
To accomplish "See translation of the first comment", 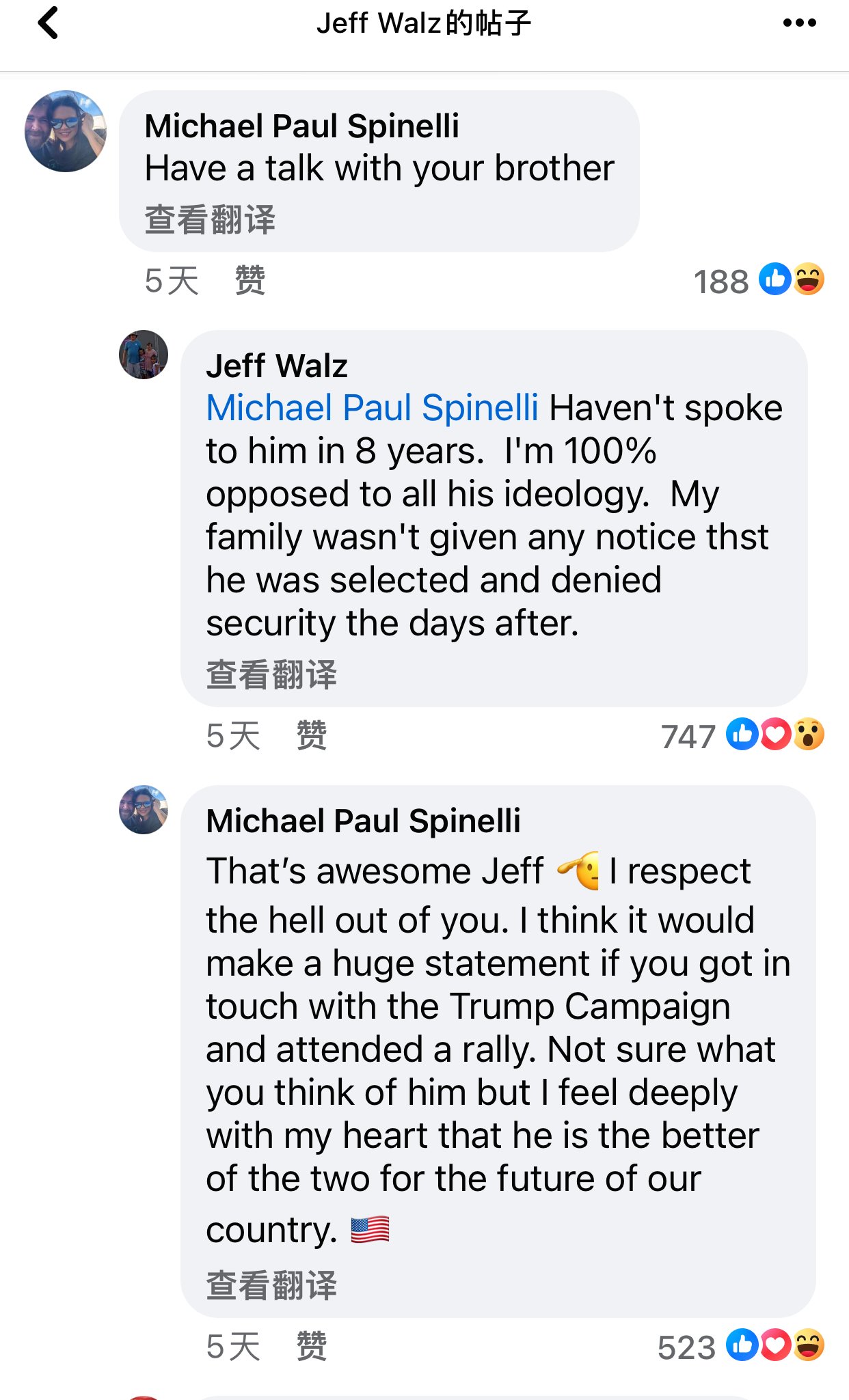I will click(x=210, y=220).
